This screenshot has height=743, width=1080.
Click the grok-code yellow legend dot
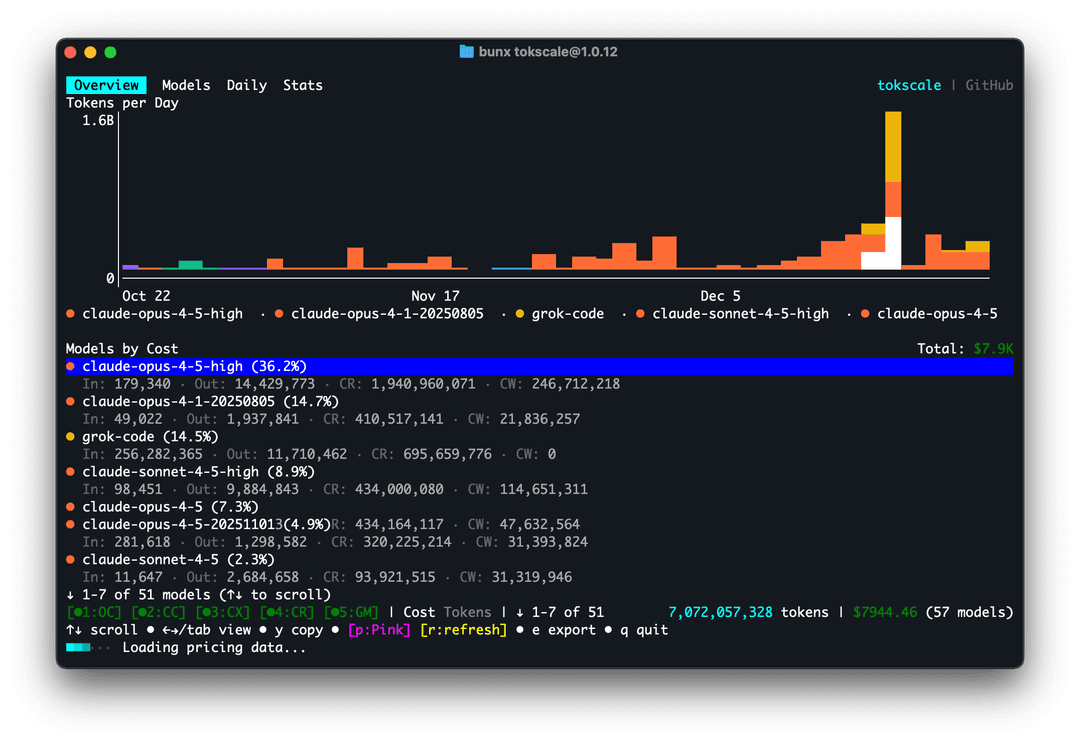pyautogui.click(x=520, y=314)
